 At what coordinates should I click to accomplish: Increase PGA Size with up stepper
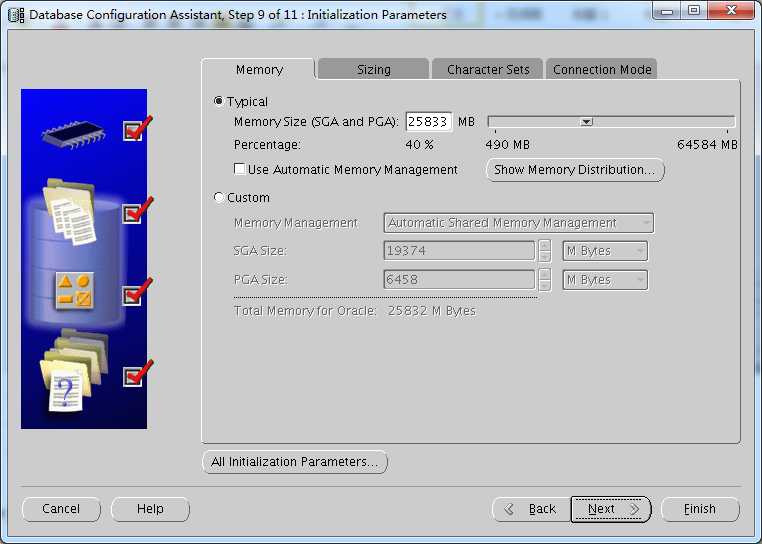(x=545, y=274)
